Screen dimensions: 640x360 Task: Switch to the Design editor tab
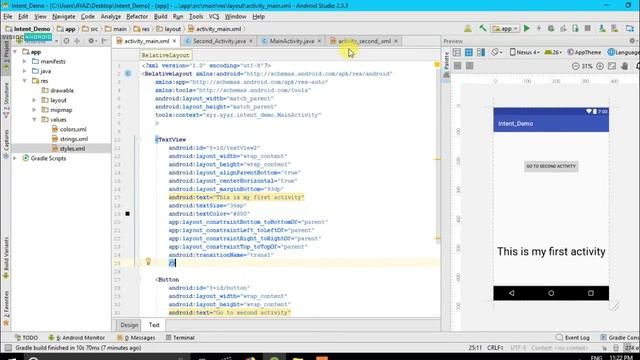pos(129,325)
